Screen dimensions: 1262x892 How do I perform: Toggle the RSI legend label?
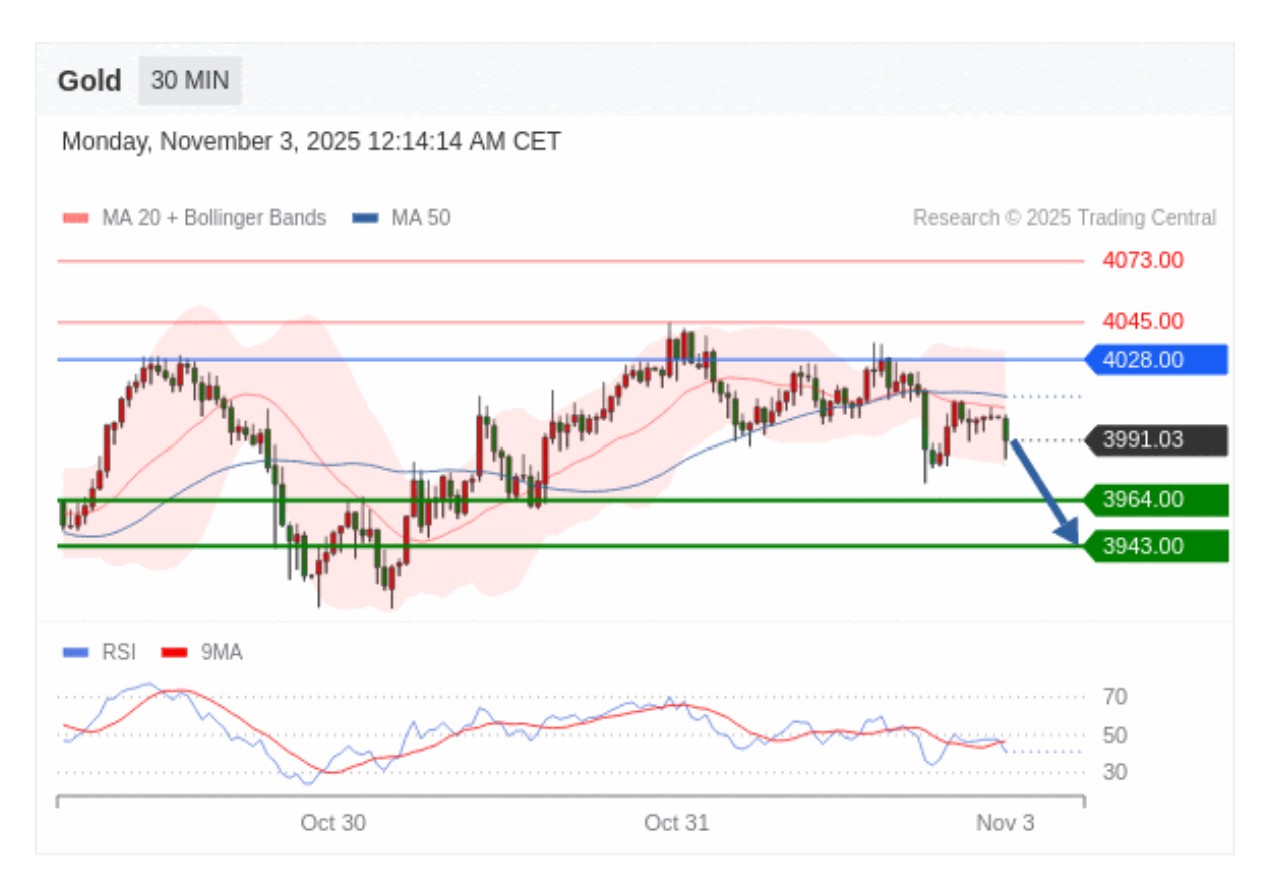point(118,653)
